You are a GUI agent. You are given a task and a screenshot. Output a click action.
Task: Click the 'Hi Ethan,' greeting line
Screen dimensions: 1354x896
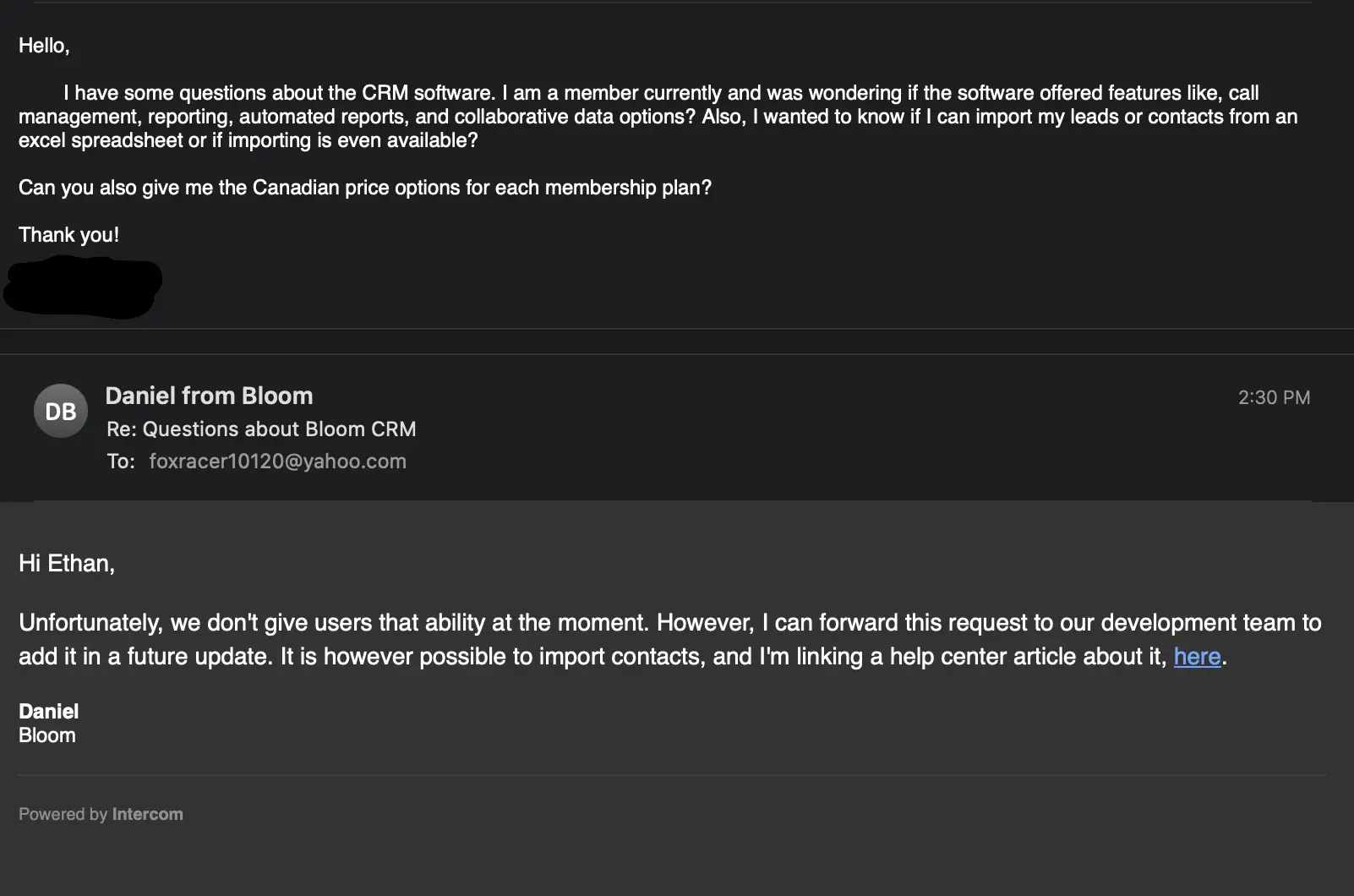tap(67, 564)
